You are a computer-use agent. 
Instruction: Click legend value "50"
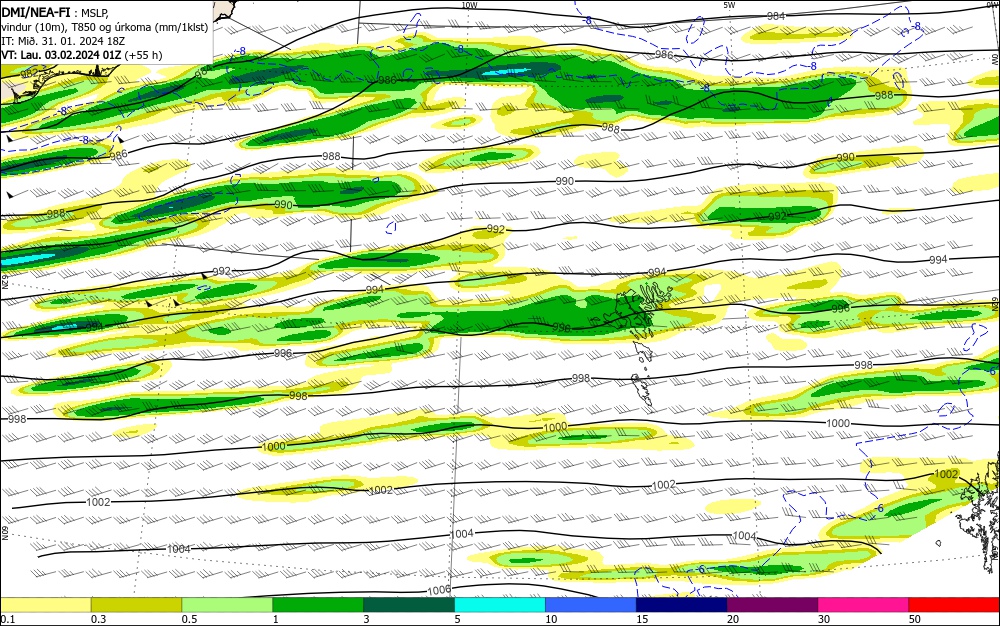(x=915, y=619)
